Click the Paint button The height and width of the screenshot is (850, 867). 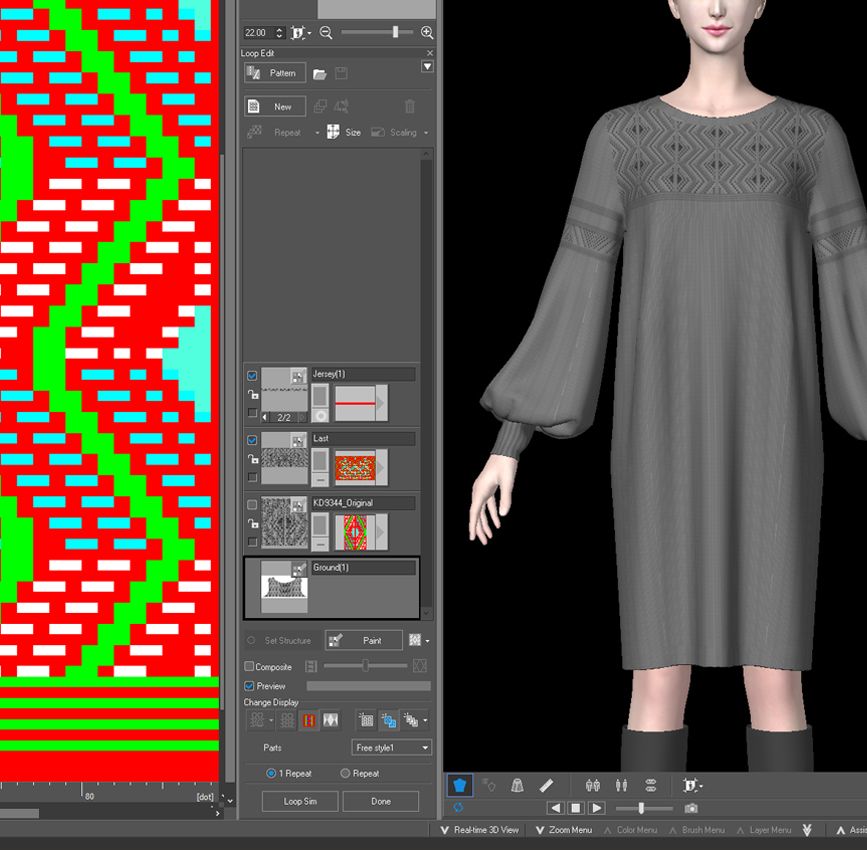pos(363,640)
